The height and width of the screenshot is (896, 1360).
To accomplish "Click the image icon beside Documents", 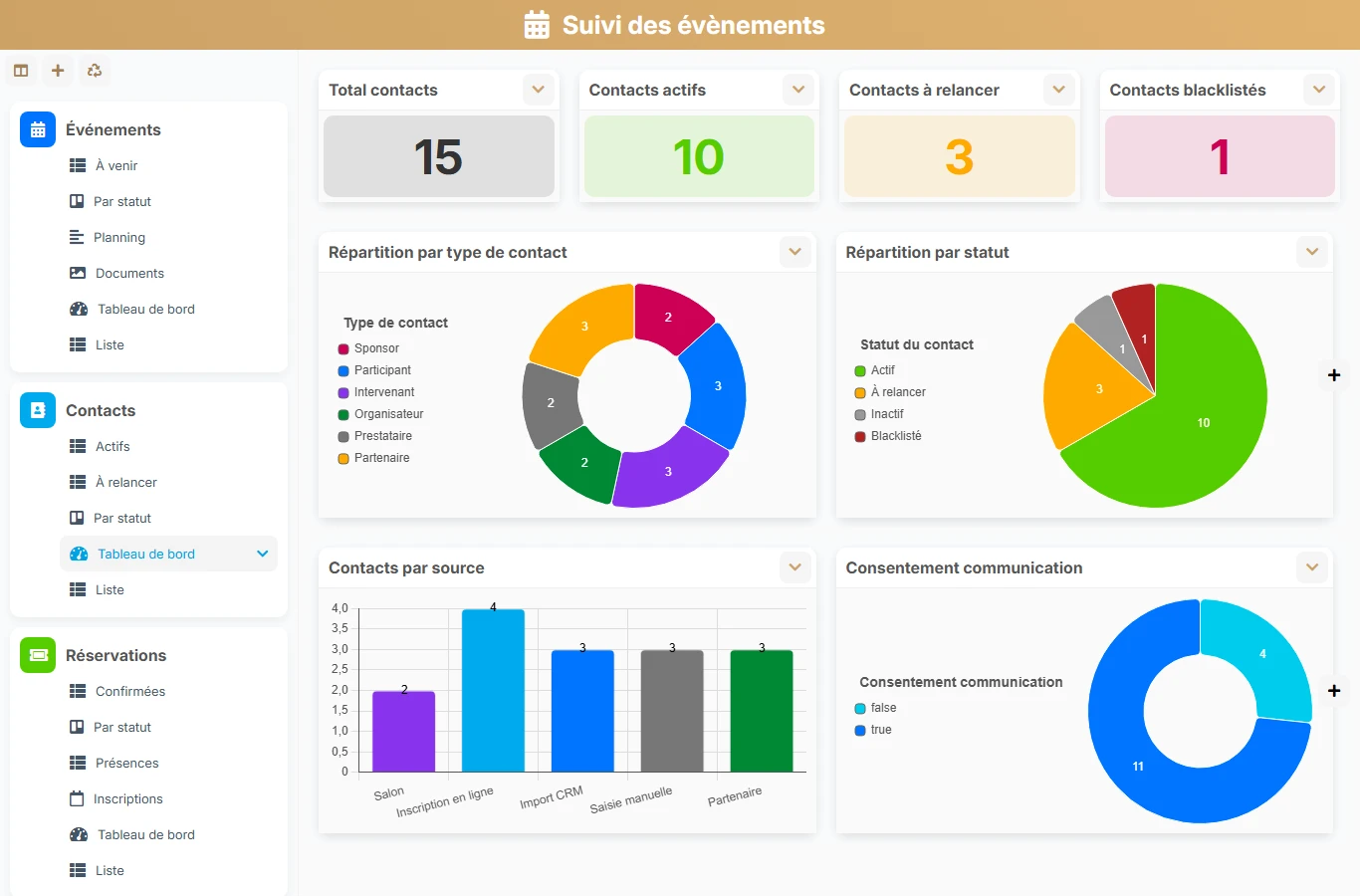I will 78,273.
